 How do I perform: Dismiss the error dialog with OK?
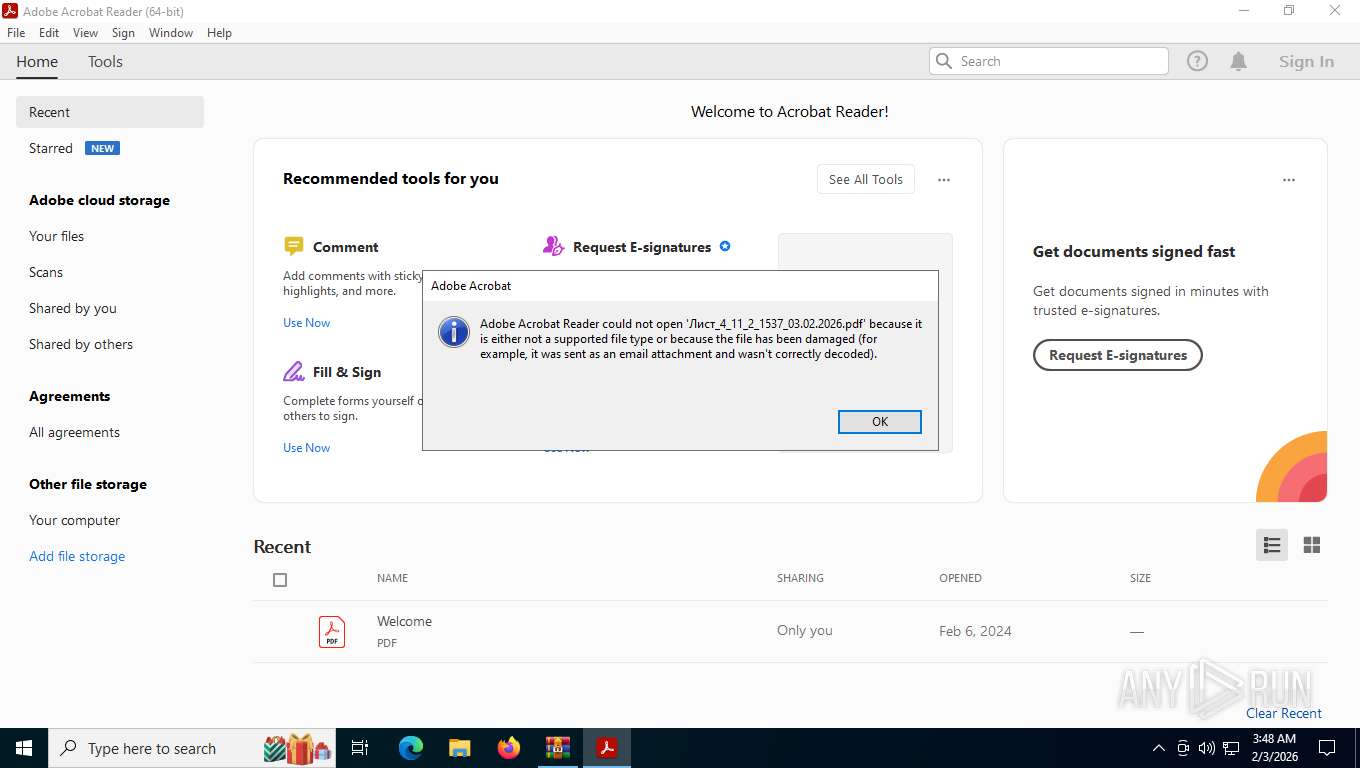tap(880, 421)
